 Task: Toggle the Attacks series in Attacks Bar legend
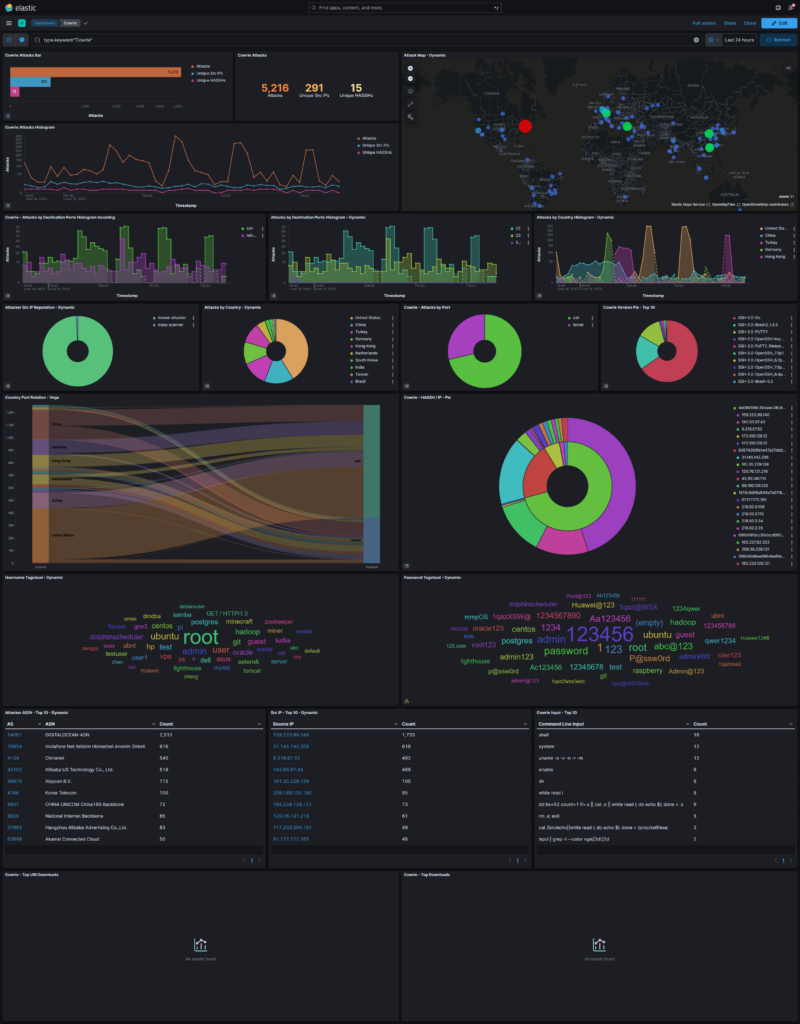point(202,66)
